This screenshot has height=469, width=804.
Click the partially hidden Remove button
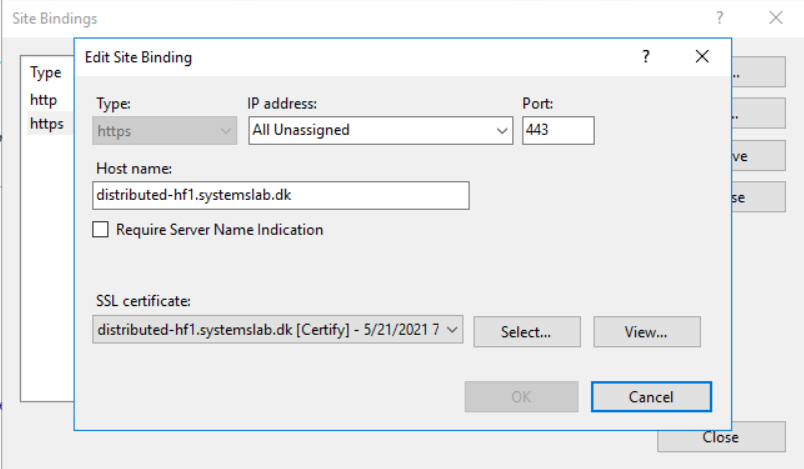point(757,157)
